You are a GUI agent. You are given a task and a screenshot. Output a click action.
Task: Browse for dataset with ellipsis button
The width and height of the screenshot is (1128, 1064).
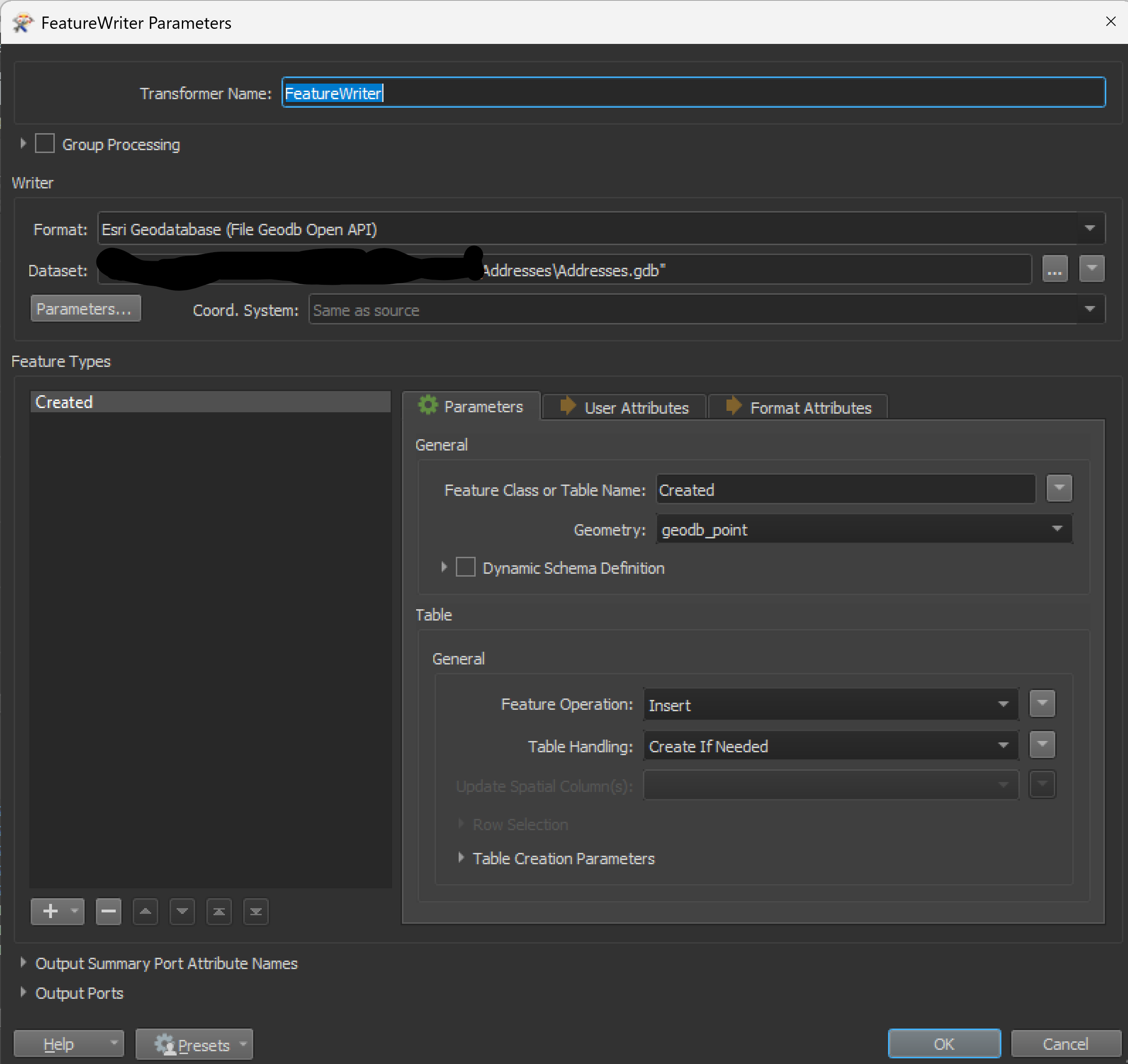[x=1055, y=269]
